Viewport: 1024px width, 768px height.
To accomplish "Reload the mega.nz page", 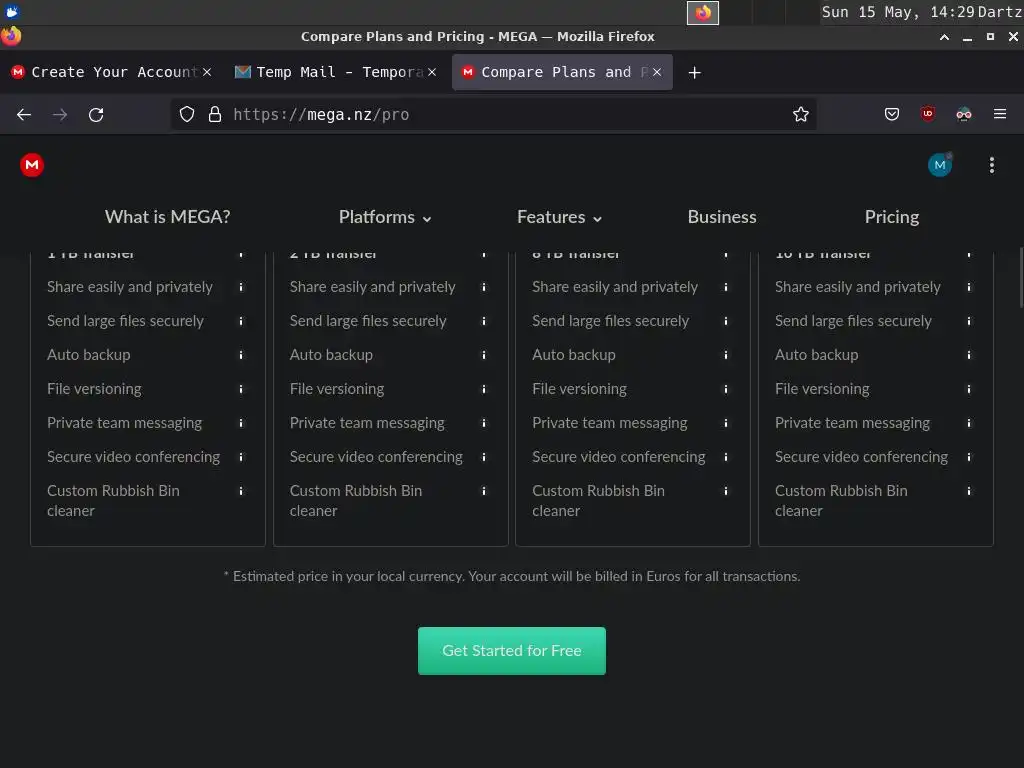I will click(96, 115).
